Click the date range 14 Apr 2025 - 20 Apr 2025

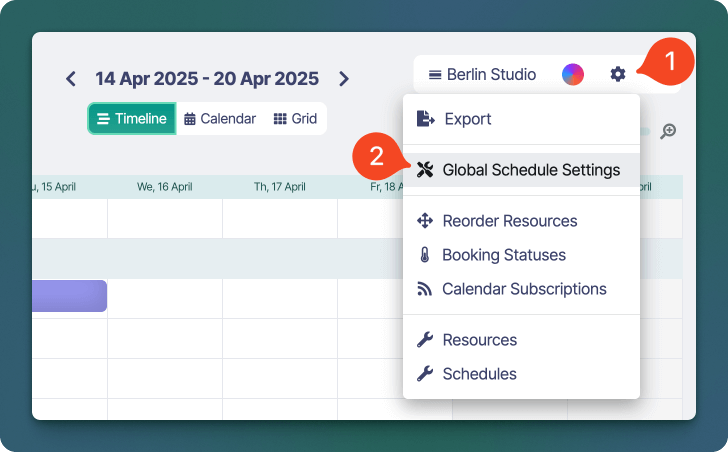(207, 79)
